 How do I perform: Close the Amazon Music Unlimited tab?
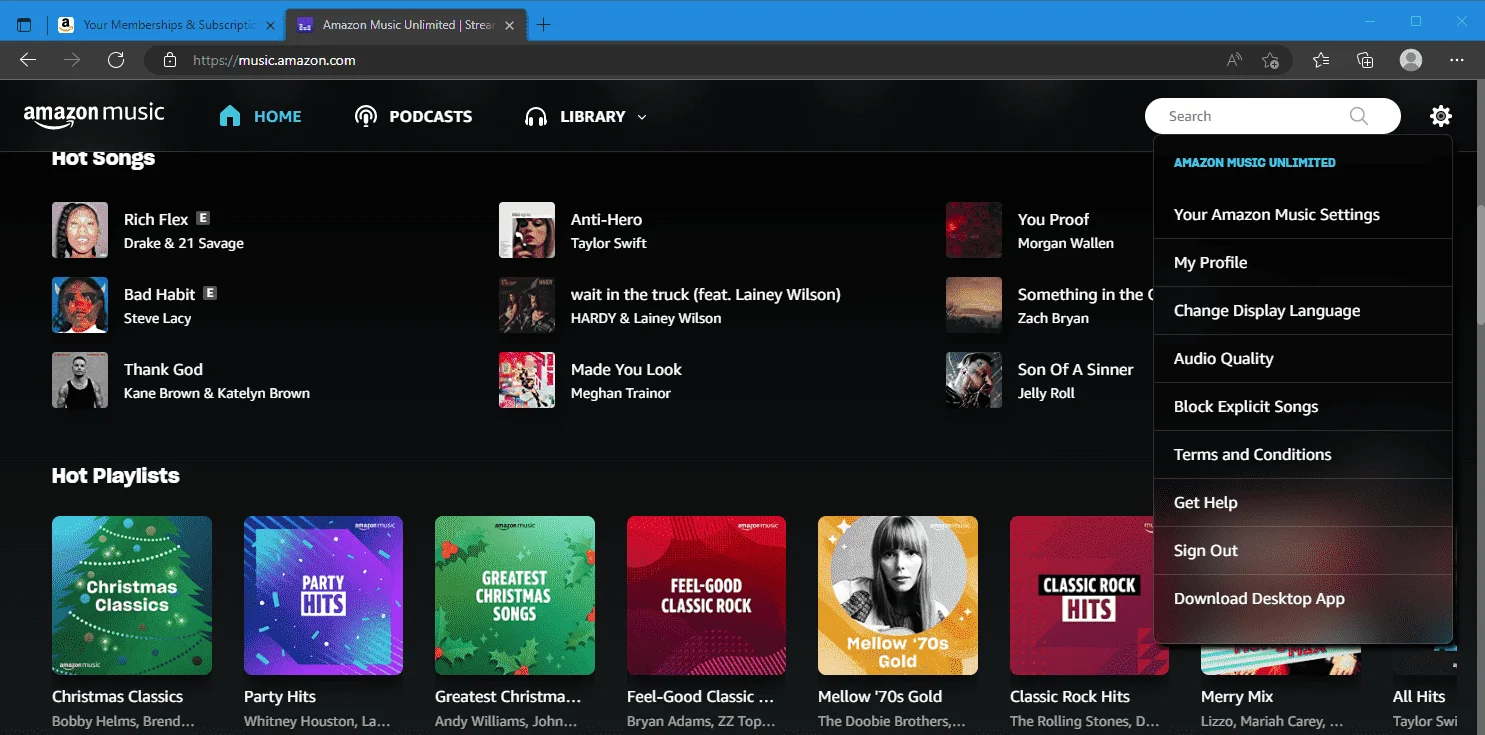point(511,25)
